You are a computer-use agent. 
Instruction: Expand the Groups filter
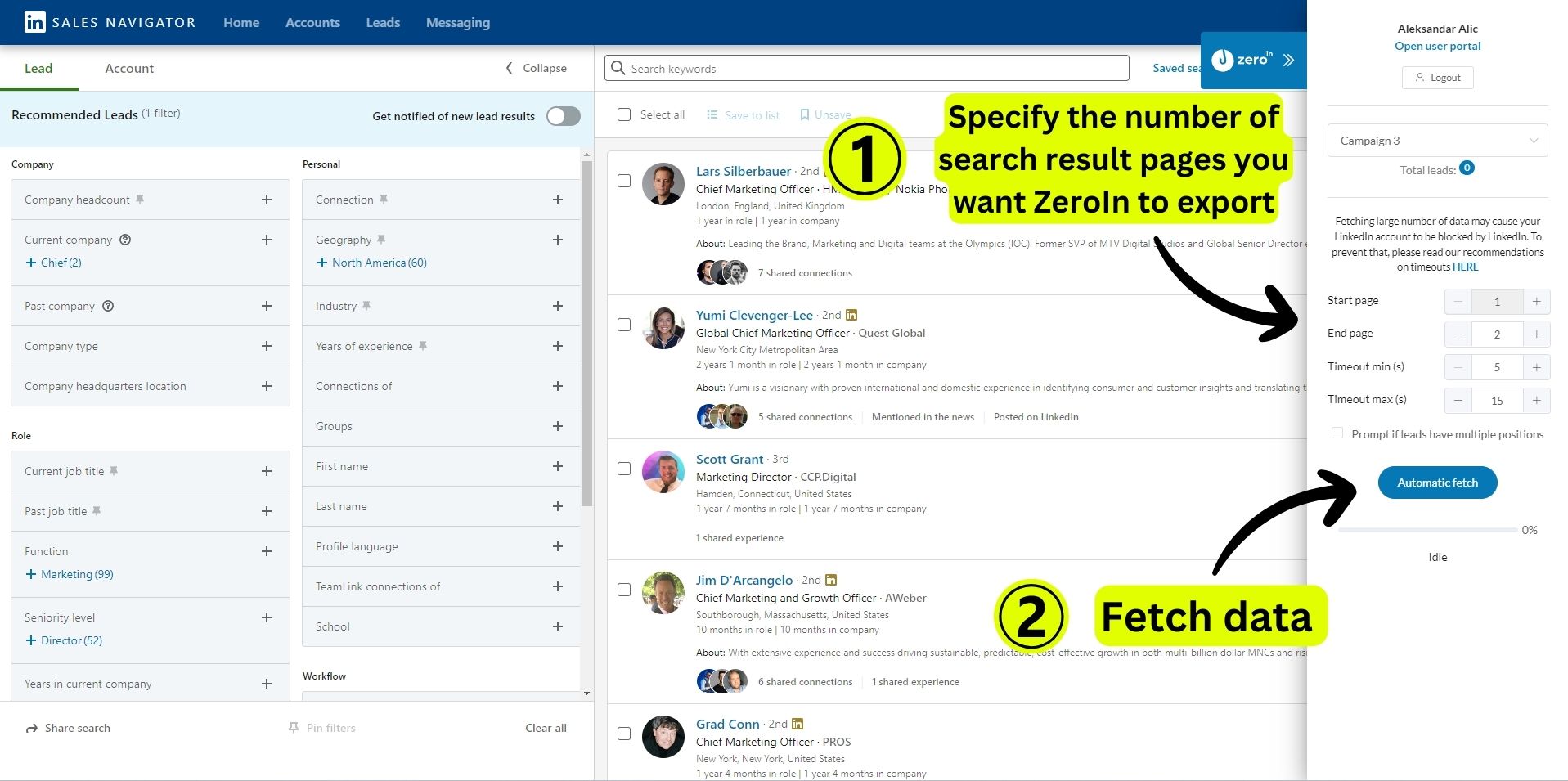[558, 426]
